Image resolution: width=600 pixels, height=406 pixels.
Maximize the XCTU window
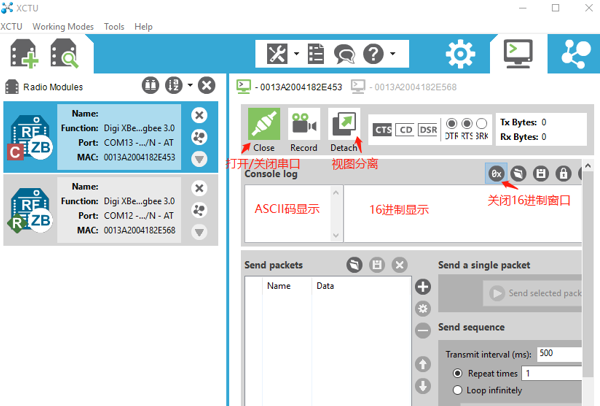(556, 8)
